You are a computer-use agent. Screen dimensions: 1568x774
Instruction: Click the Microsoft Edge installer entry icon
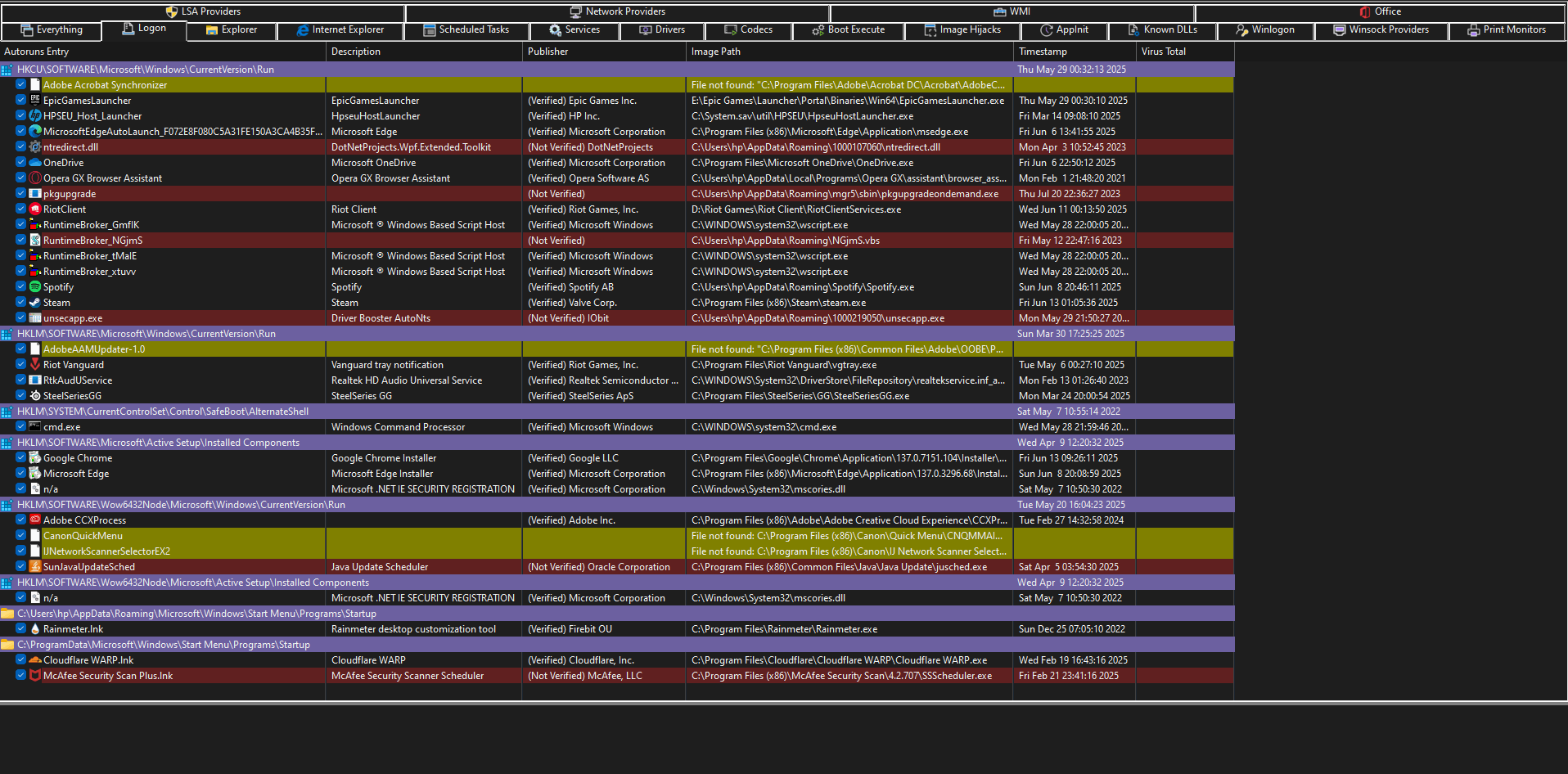click(35, 474)
